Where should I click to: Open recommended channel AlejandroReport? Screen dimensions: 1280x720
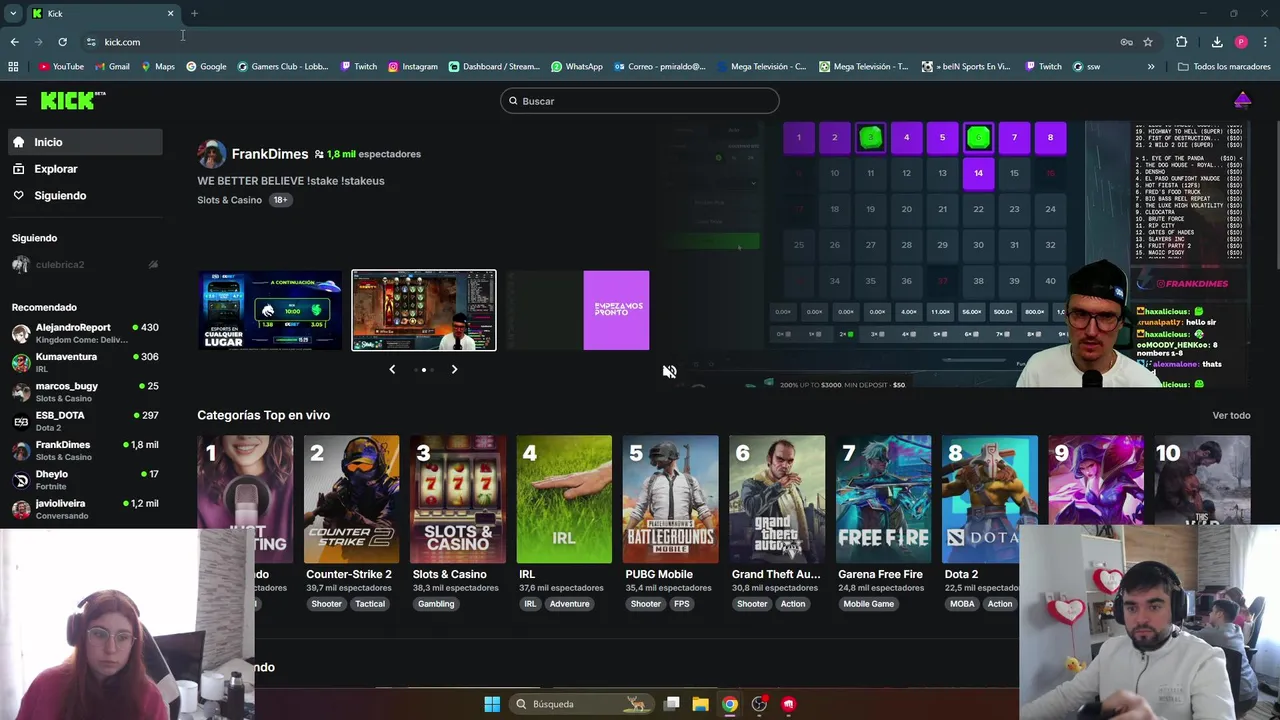pos(84,333)
